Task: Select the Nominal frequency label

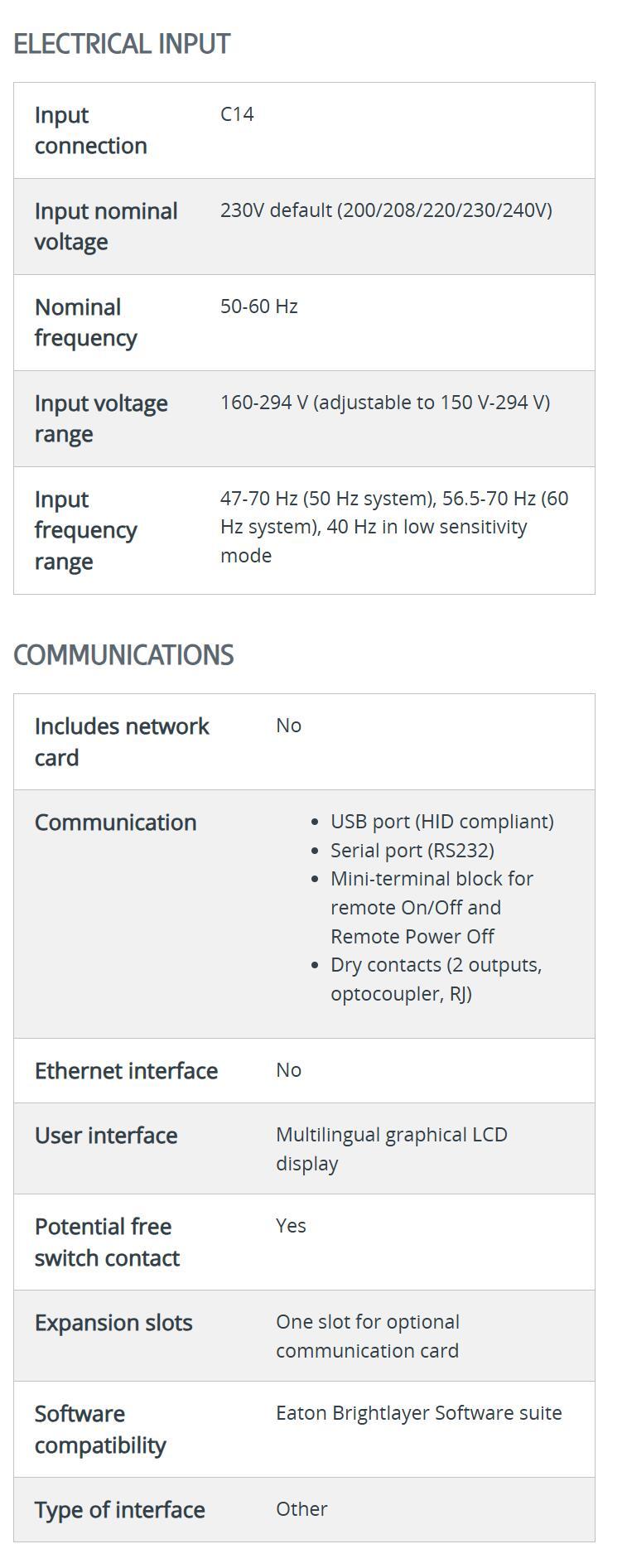Action: coord(85,322)
